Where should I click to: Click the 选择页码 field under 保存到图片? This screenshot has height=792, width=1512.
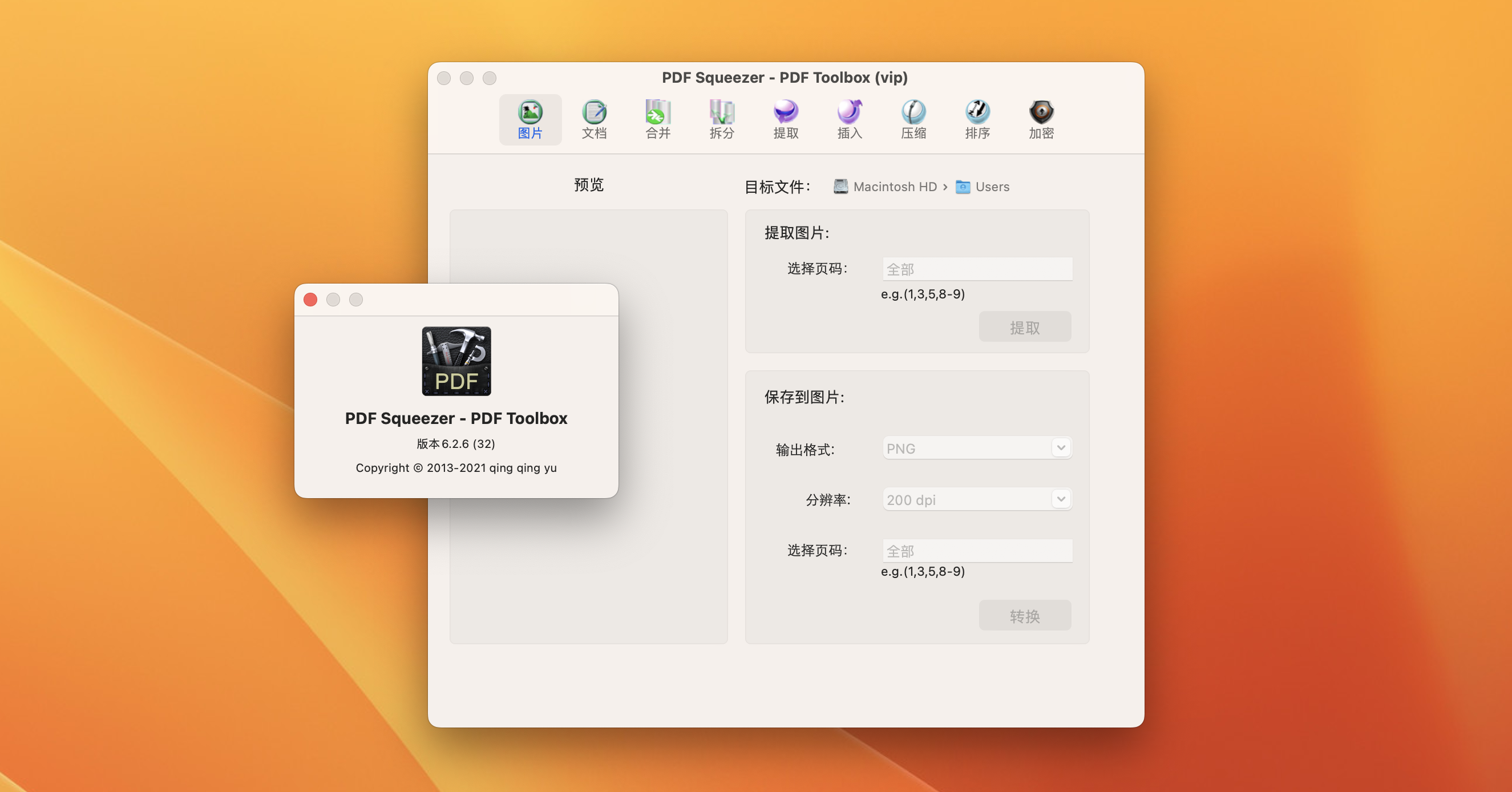tap(977, 551)
